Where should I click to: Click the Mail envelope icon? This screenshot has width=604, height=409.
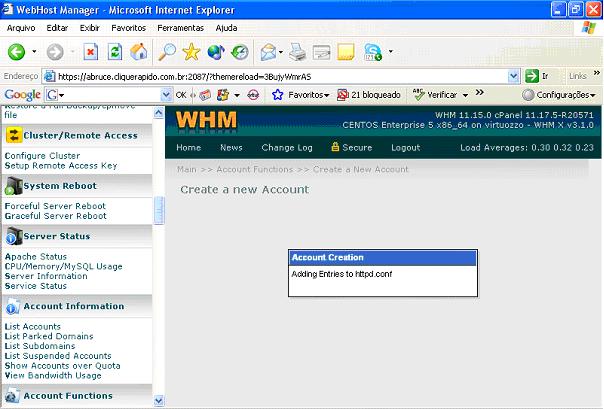tap(268, 52)
